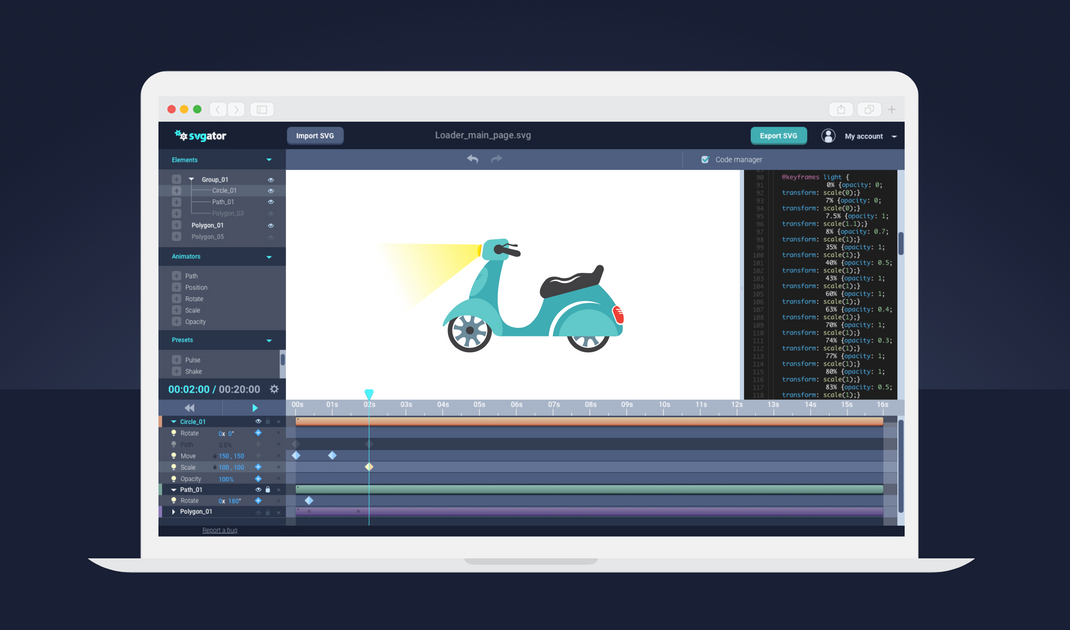The height and width of the screenshot is (630, 1070).
Task: Open the timeline settings gear
Action: 273,389
